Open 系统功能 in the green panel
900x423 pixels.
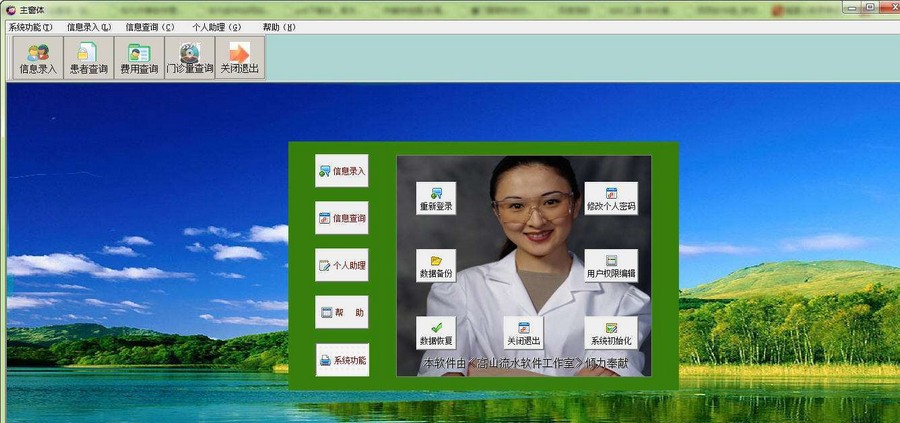(x=342, y=360)
